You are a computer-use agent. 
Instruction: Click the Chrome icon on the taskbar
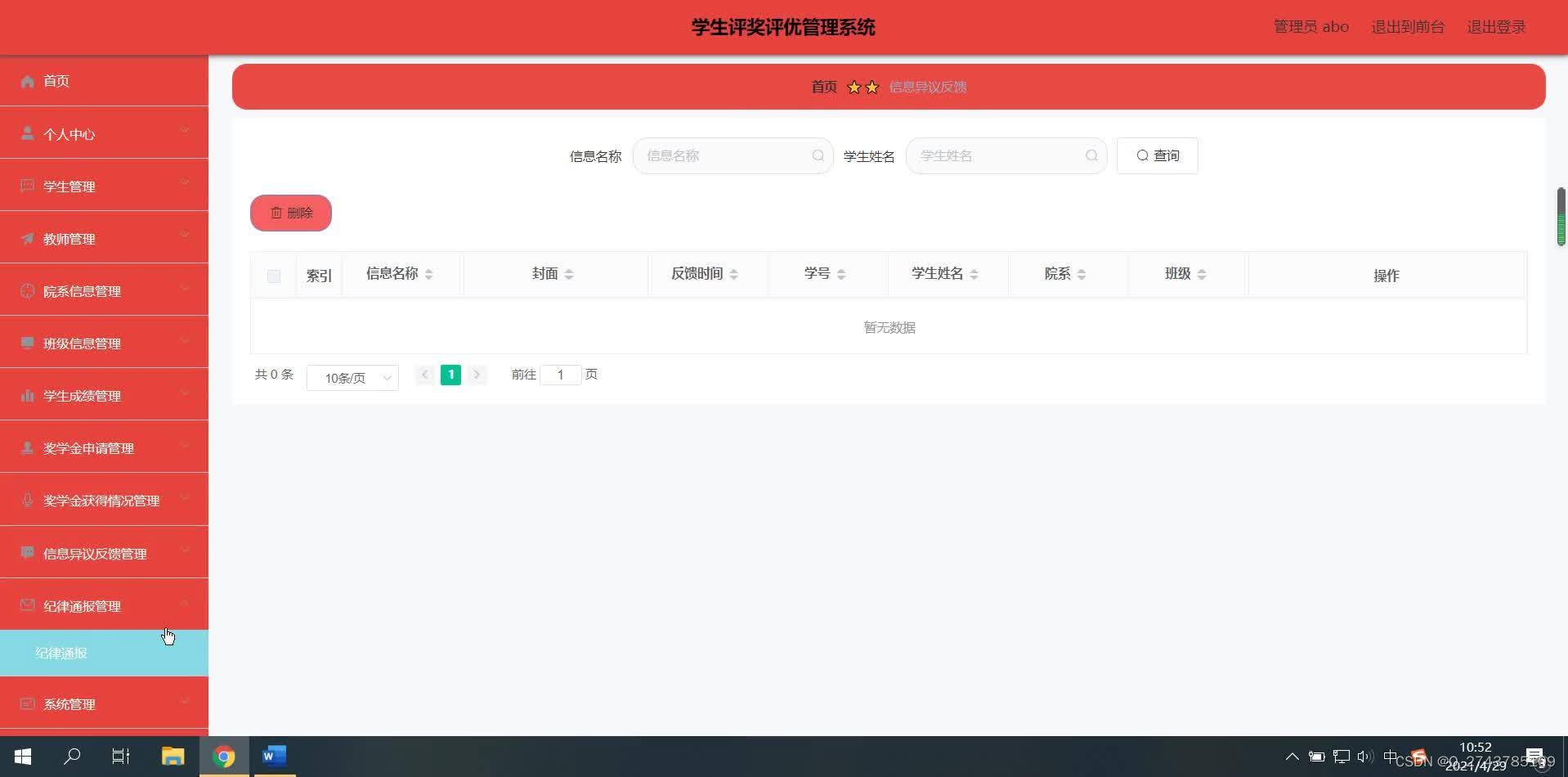tap(223, 757)
